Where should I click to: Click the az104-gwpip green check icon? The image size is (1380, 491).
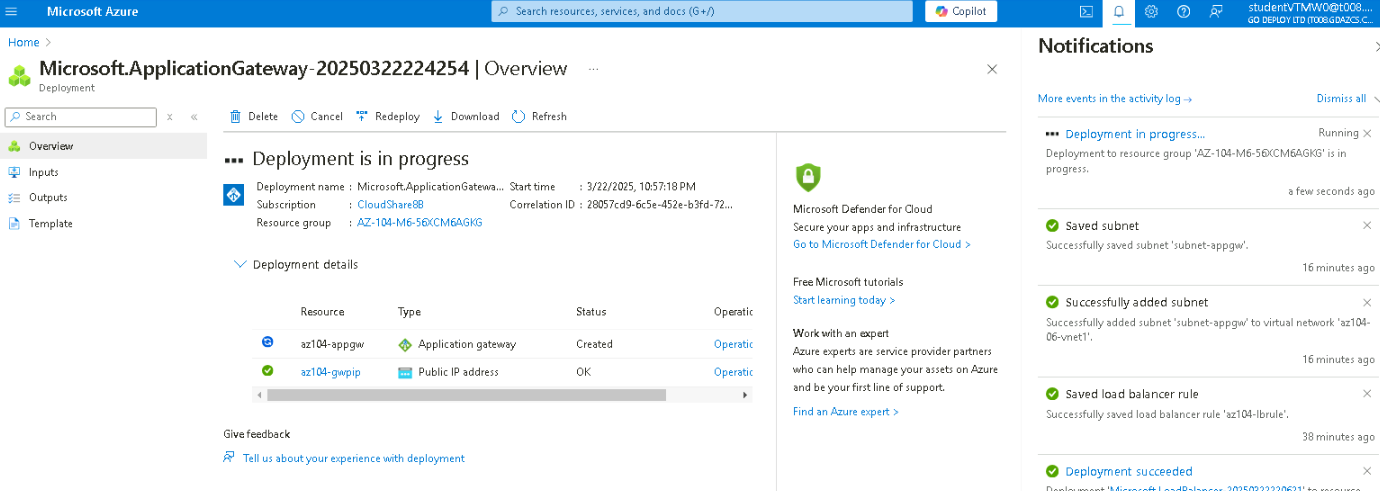(x=267, y=370)
